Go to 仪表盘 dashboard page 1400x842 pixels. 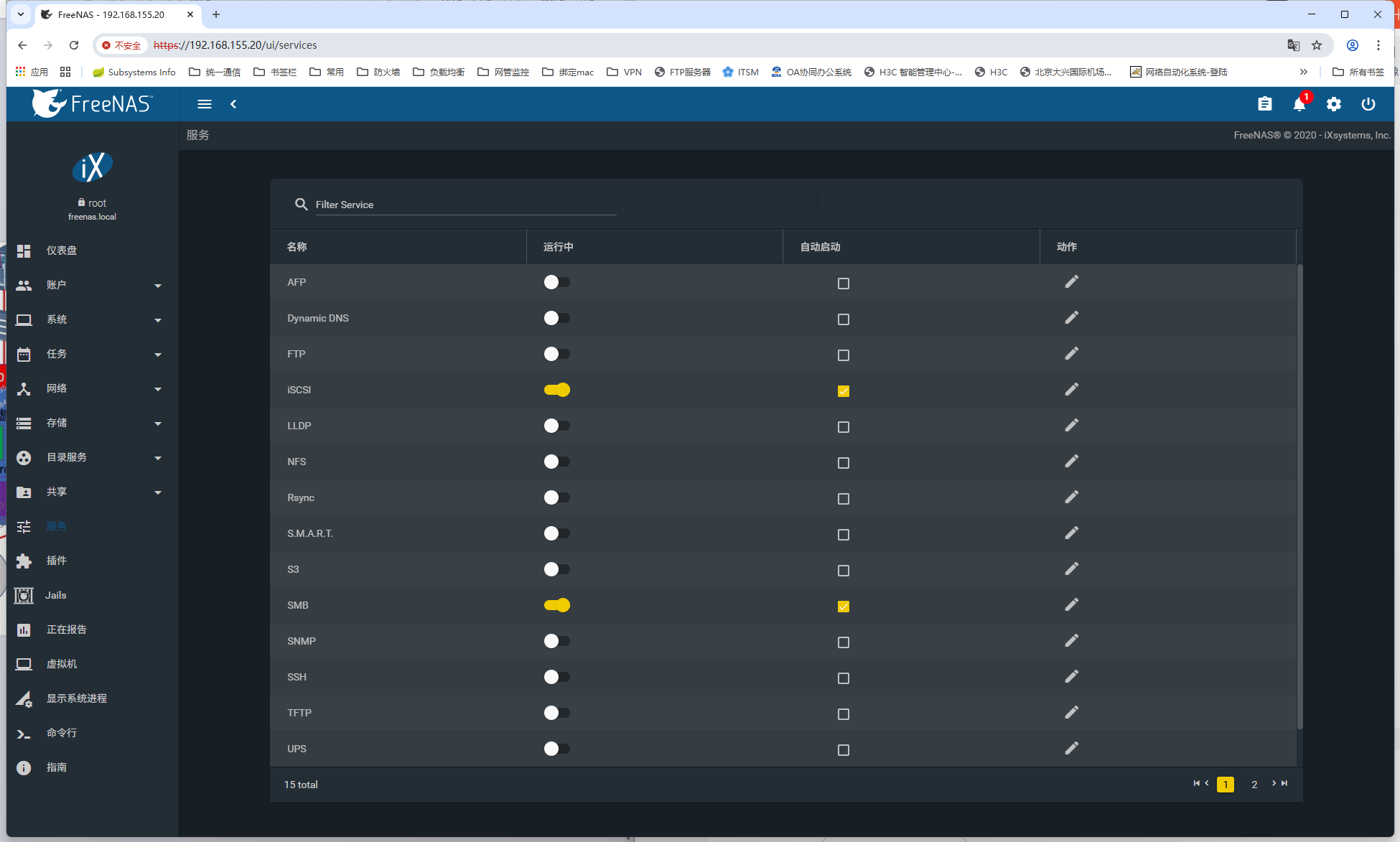click(61, 251)
